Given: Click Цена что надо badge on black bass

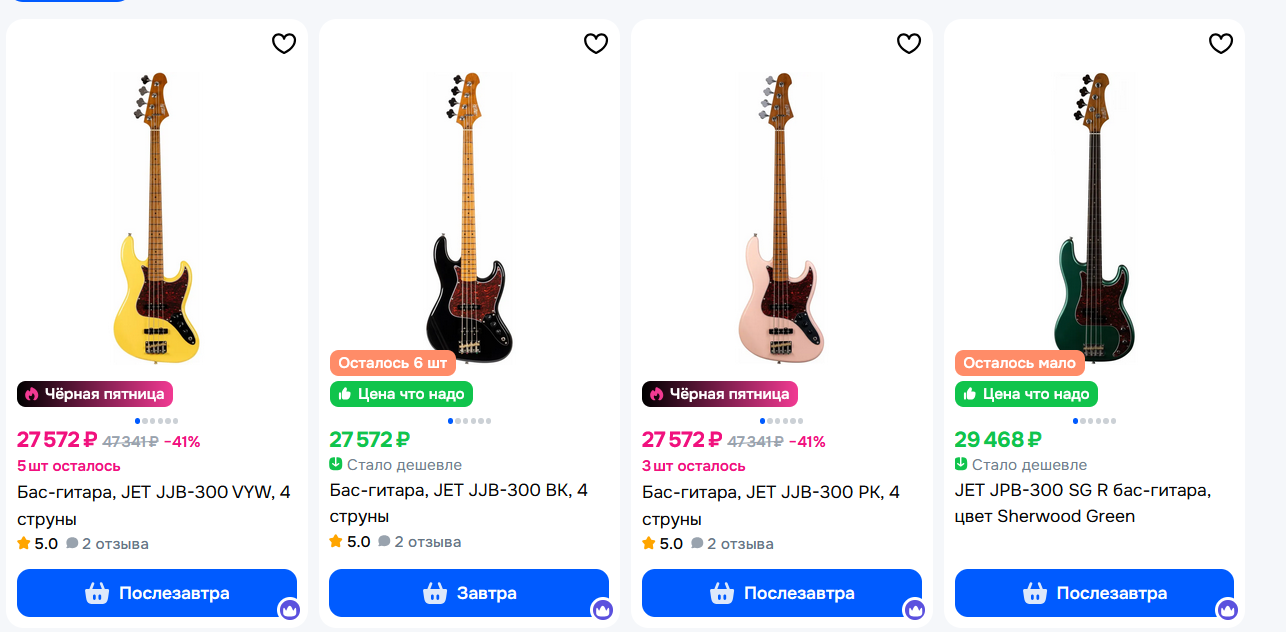Looking at the screenshot, I should pyautogui.click(x=401, y=394).
